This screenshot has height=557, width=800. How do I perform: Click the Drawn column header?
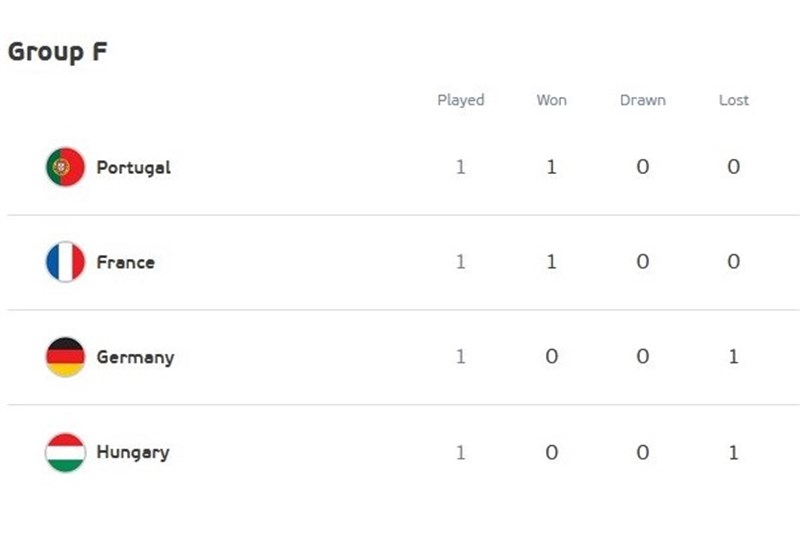click(642, 100)
